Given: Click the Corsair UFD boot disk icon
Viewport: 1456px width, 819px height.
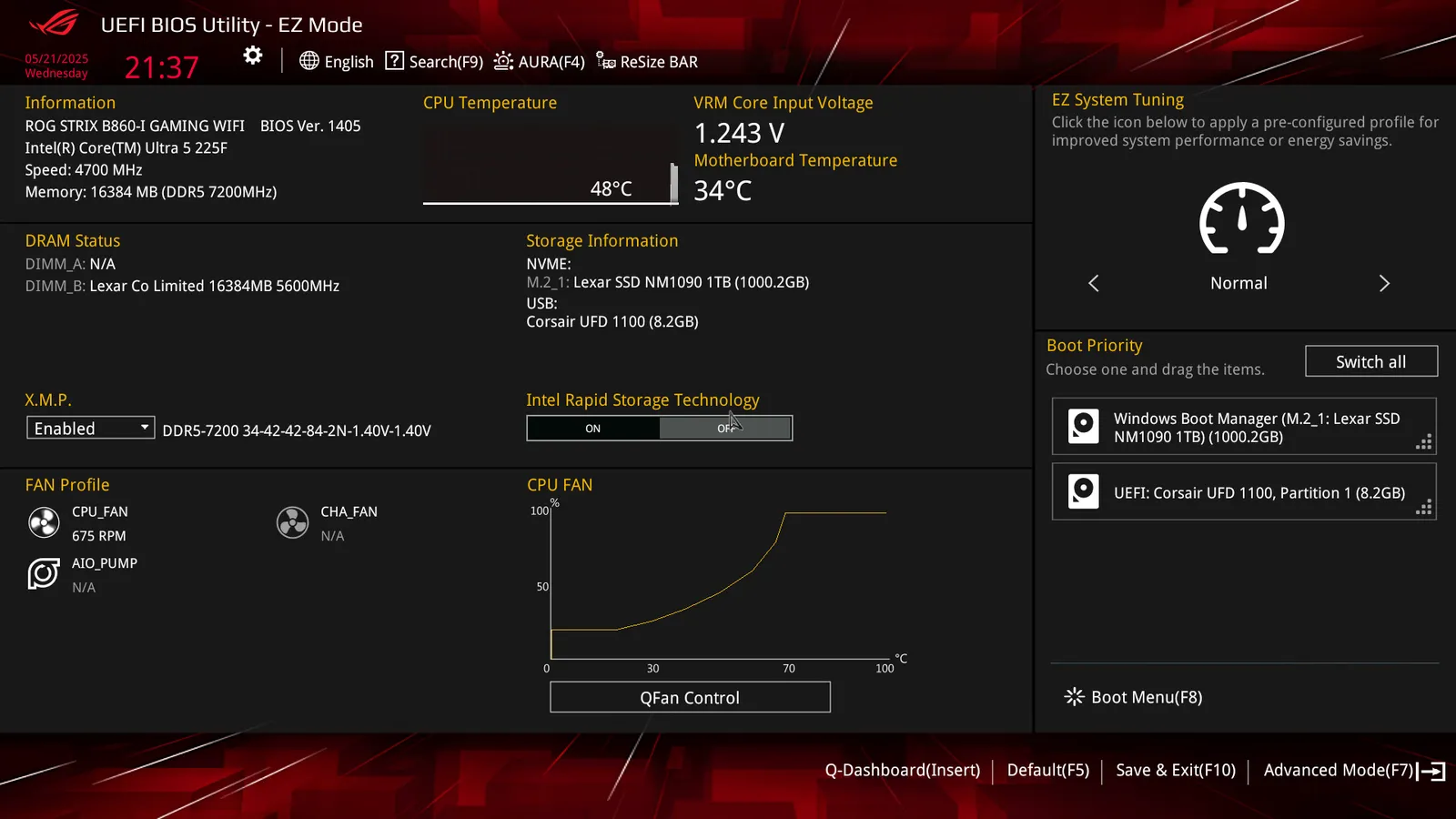Looking at the screenshot, I should [x=1083, y=491].
